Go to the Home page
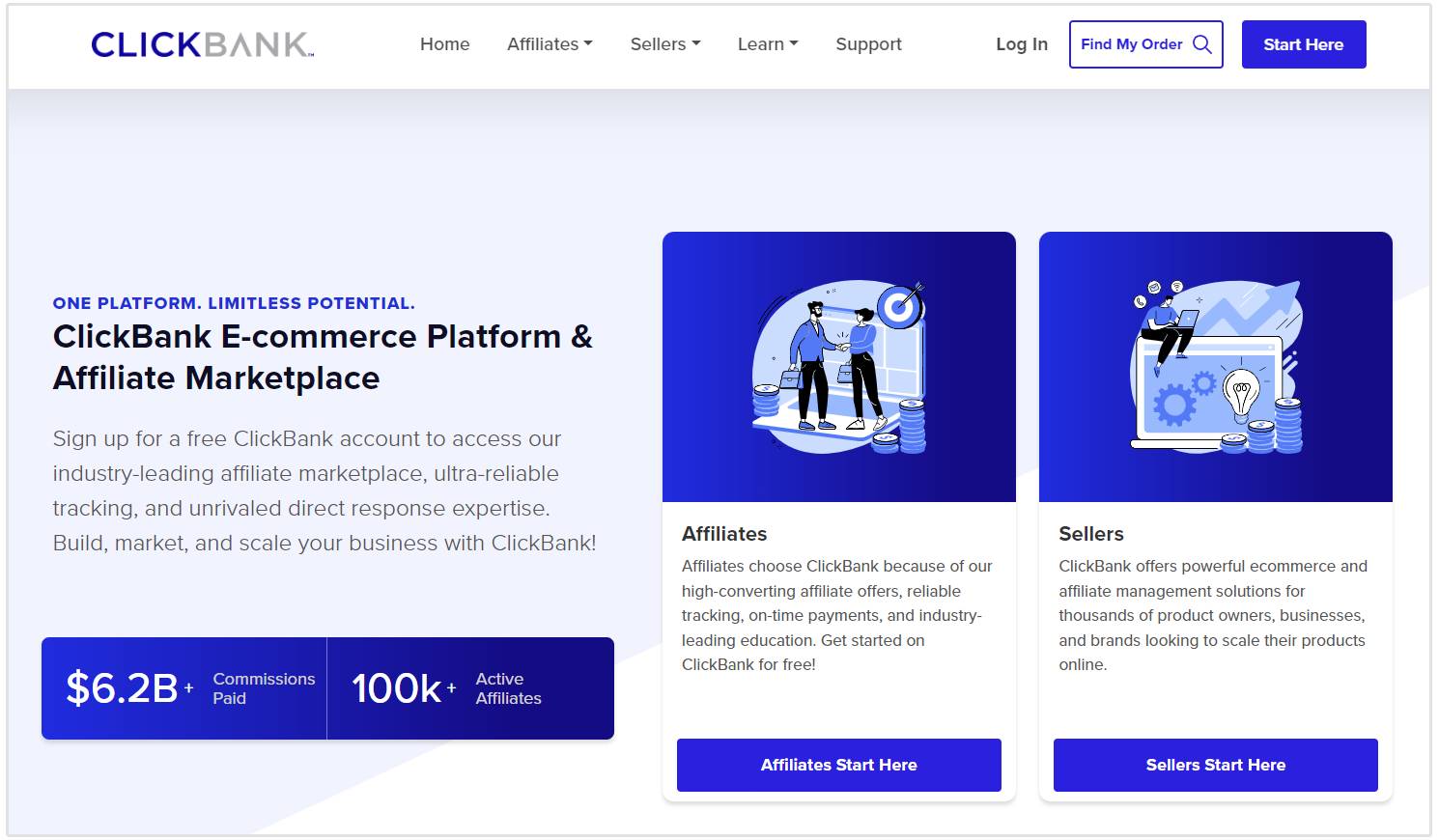 tap(444, 44)
